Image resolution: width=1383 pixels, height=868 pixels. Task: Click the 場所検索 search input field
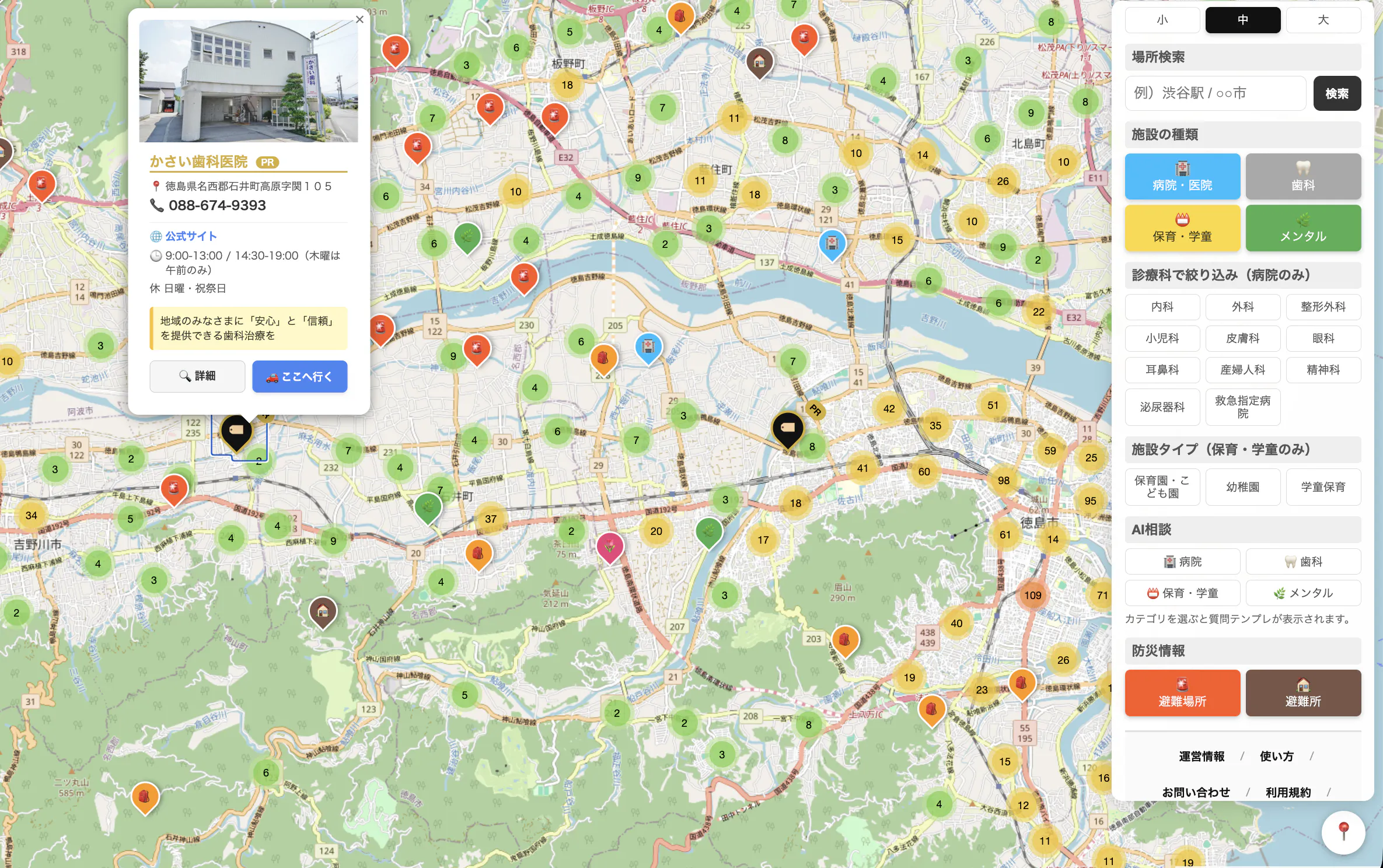[1214, 93]
